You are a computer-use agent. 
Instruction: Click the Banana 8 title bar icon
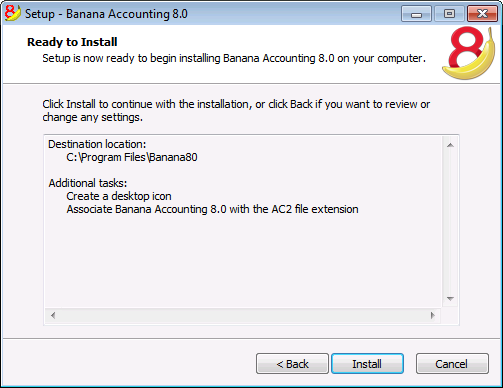click(x=13, y=13)
